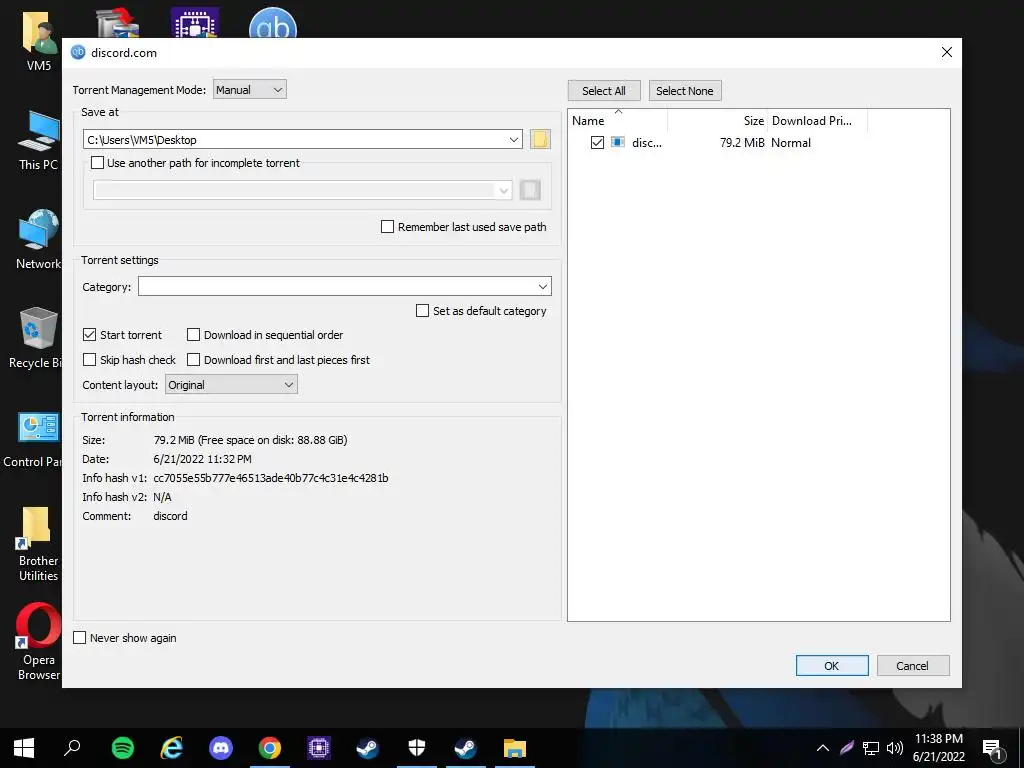Open Google Chrome from the taskbar

(270, 748)
